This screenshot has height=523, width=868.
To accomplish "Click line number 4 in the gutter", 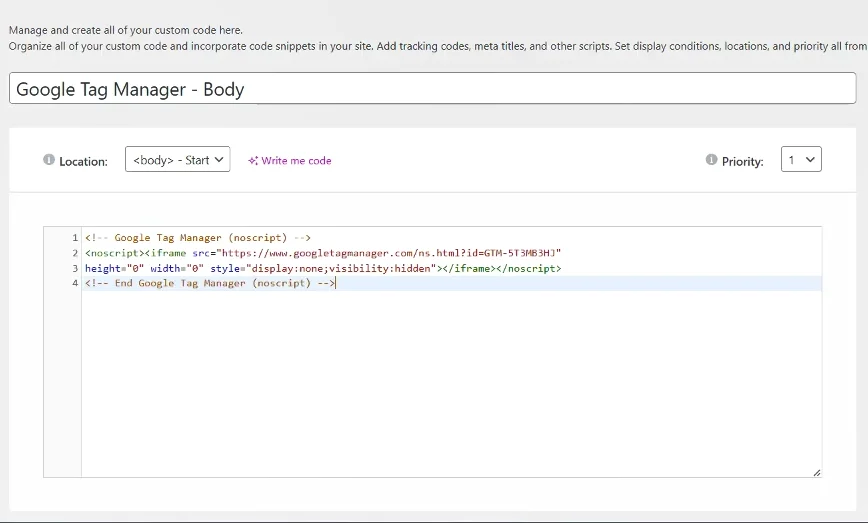I will [75, 283].
